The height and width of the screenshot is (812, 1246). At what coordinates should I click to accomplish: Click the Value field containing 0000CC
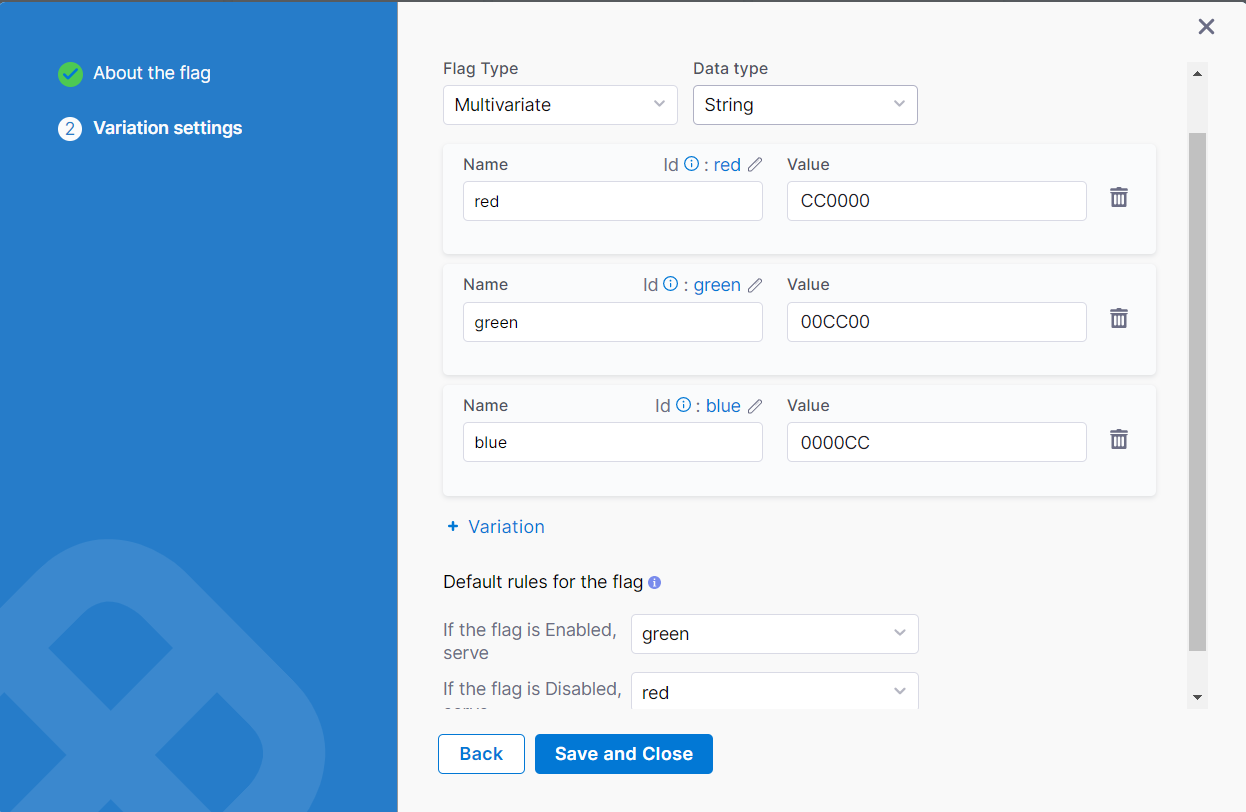tap(937, 442)
